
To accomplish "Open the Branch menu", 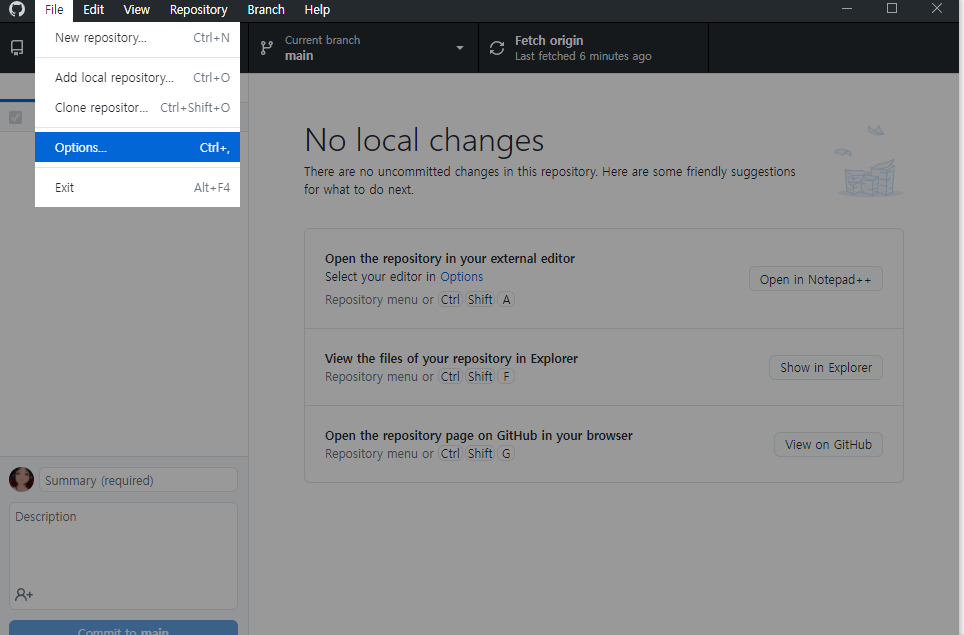I will [266, 10].
